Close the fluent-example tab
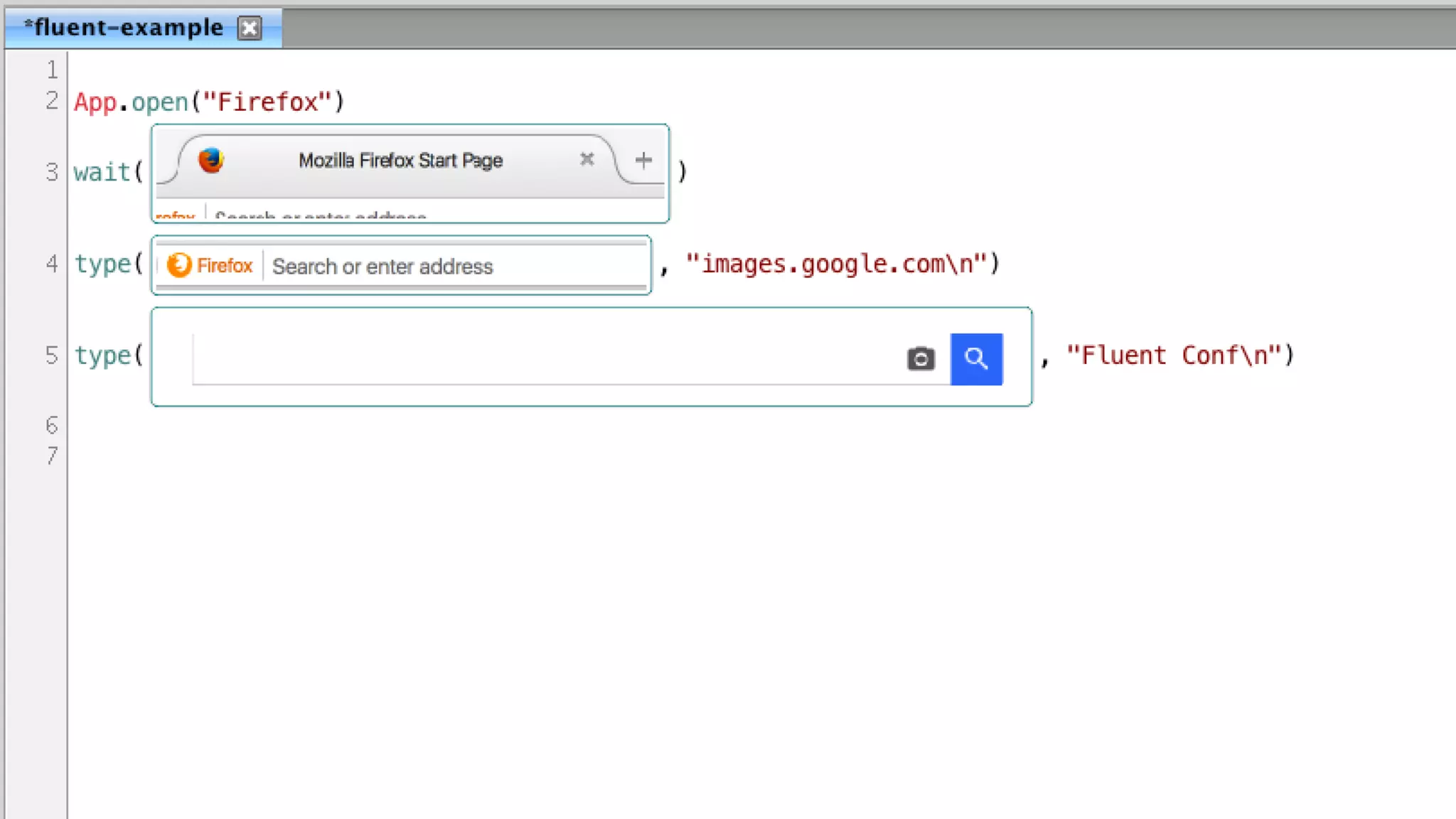 tap(250, 28)
